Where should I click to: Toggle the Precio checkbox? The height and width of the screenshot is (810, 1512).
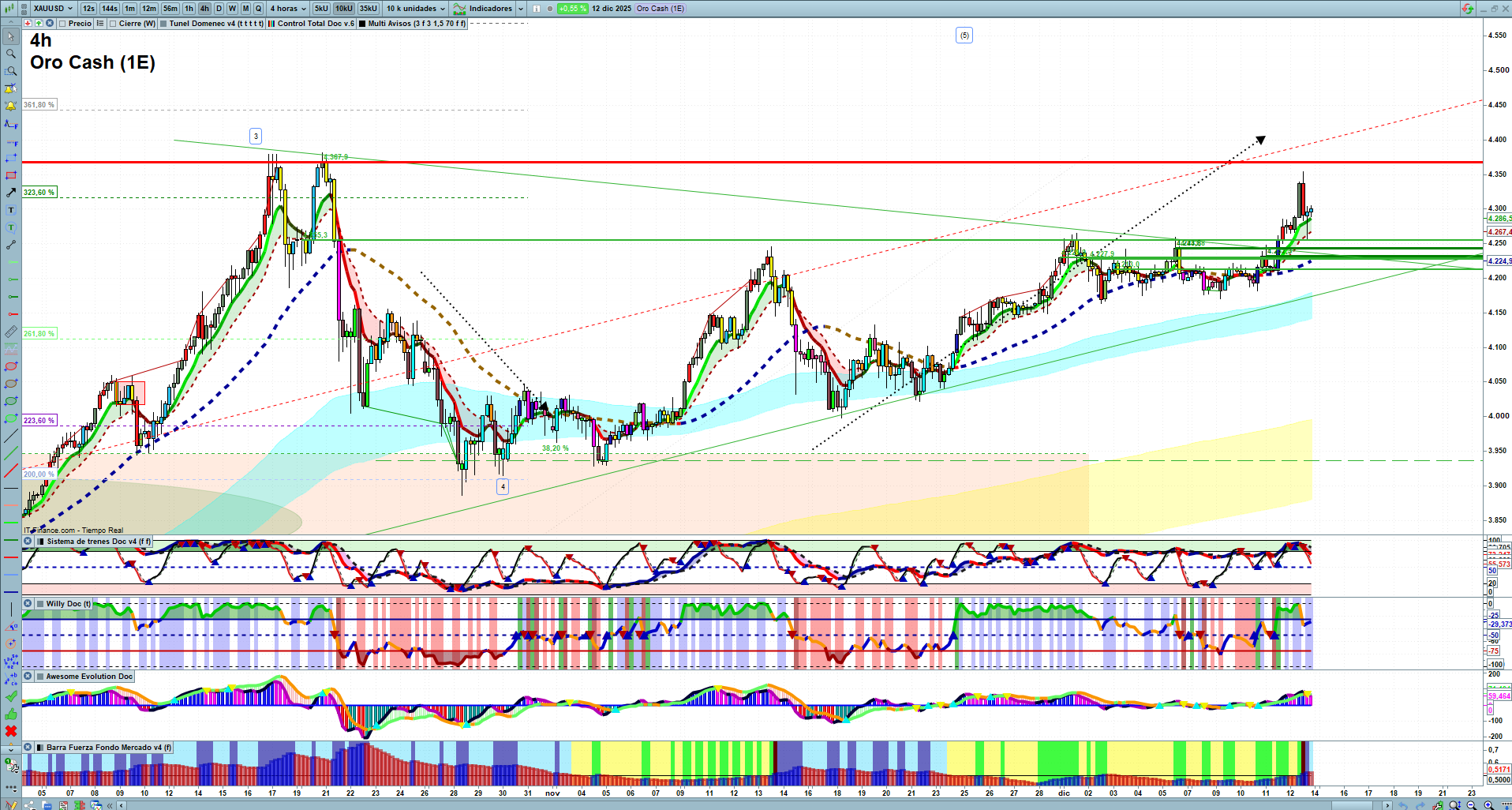coord(62,24)
